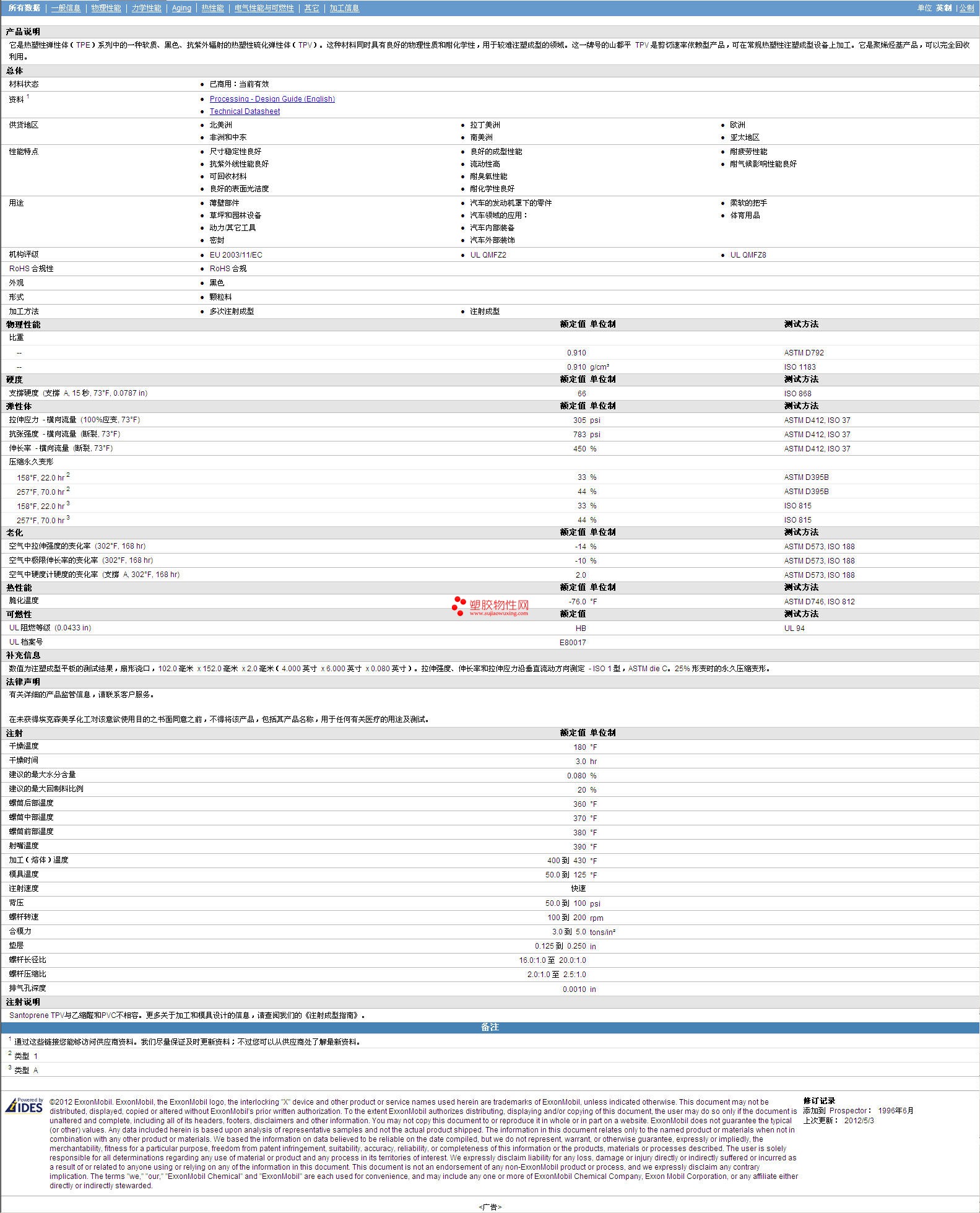Select the 干燥时间 value 3.0
The height and width of the screenshot is (1213, 980).
[x=581, y=762]
